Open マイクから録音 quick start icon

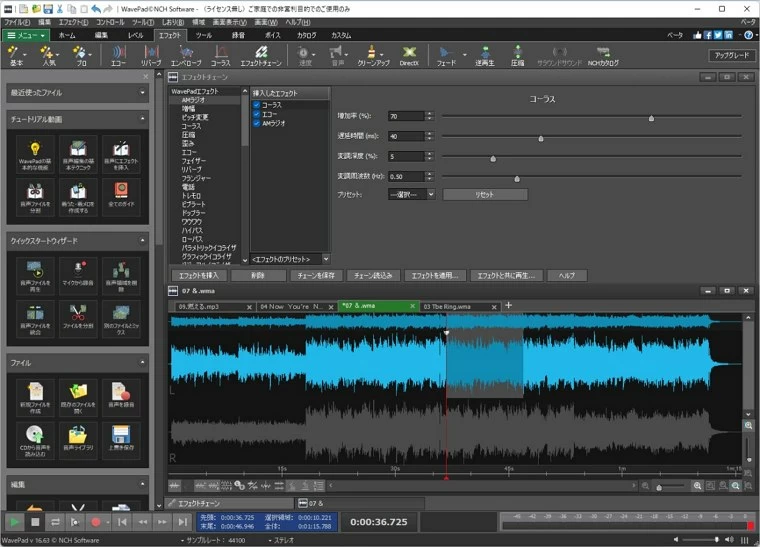click(78, 276)
